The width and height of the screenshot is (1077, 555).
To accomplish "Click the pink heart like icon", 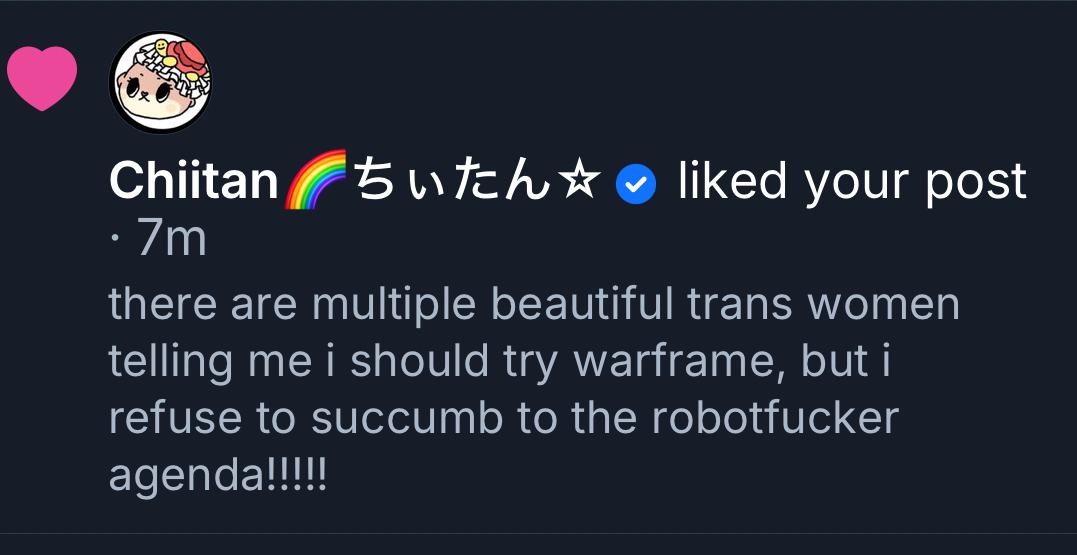I will point(42,78).
